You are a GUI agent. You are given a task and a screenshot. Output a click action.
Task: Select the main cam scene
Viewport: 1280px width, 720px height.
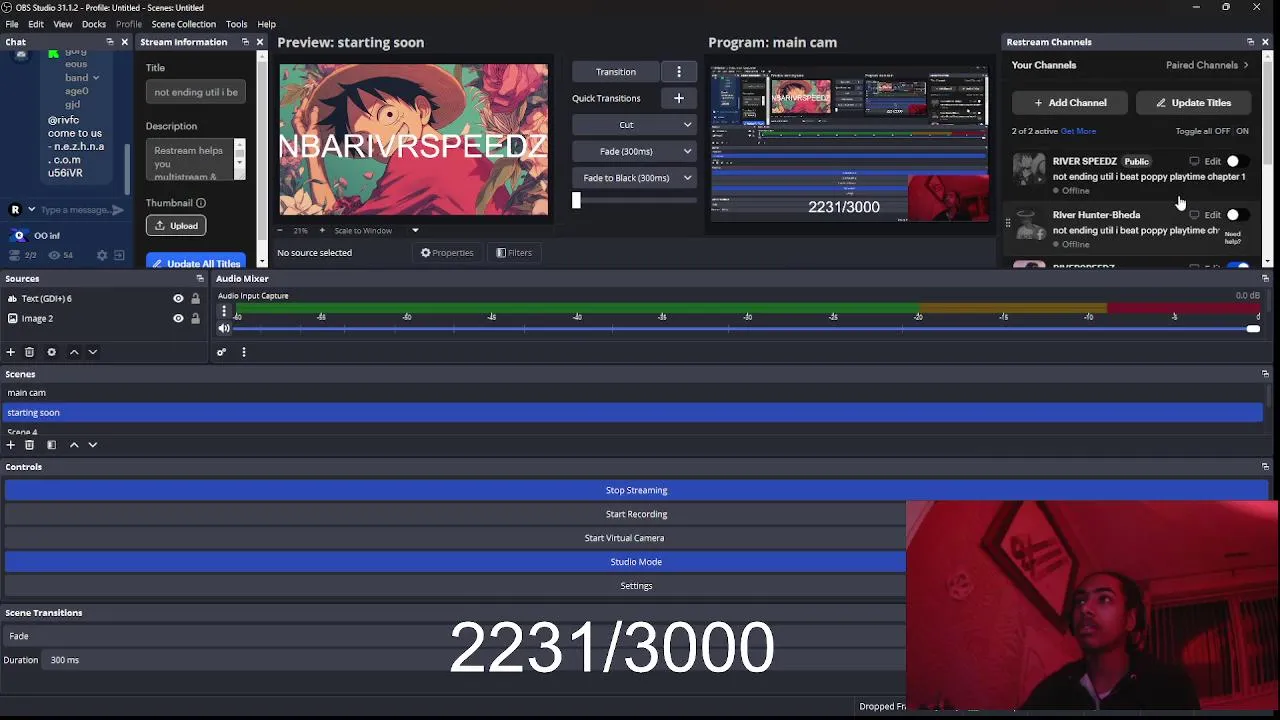(x=634, y=393)
